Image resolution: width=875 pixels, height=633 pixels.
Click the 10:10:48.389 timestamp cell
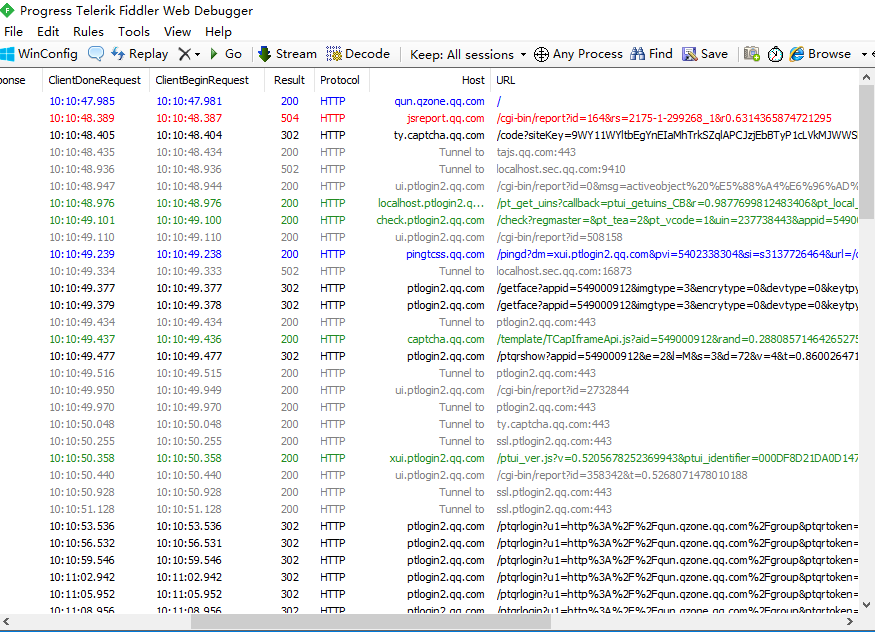pyautogui.click(x=82, y=118)
